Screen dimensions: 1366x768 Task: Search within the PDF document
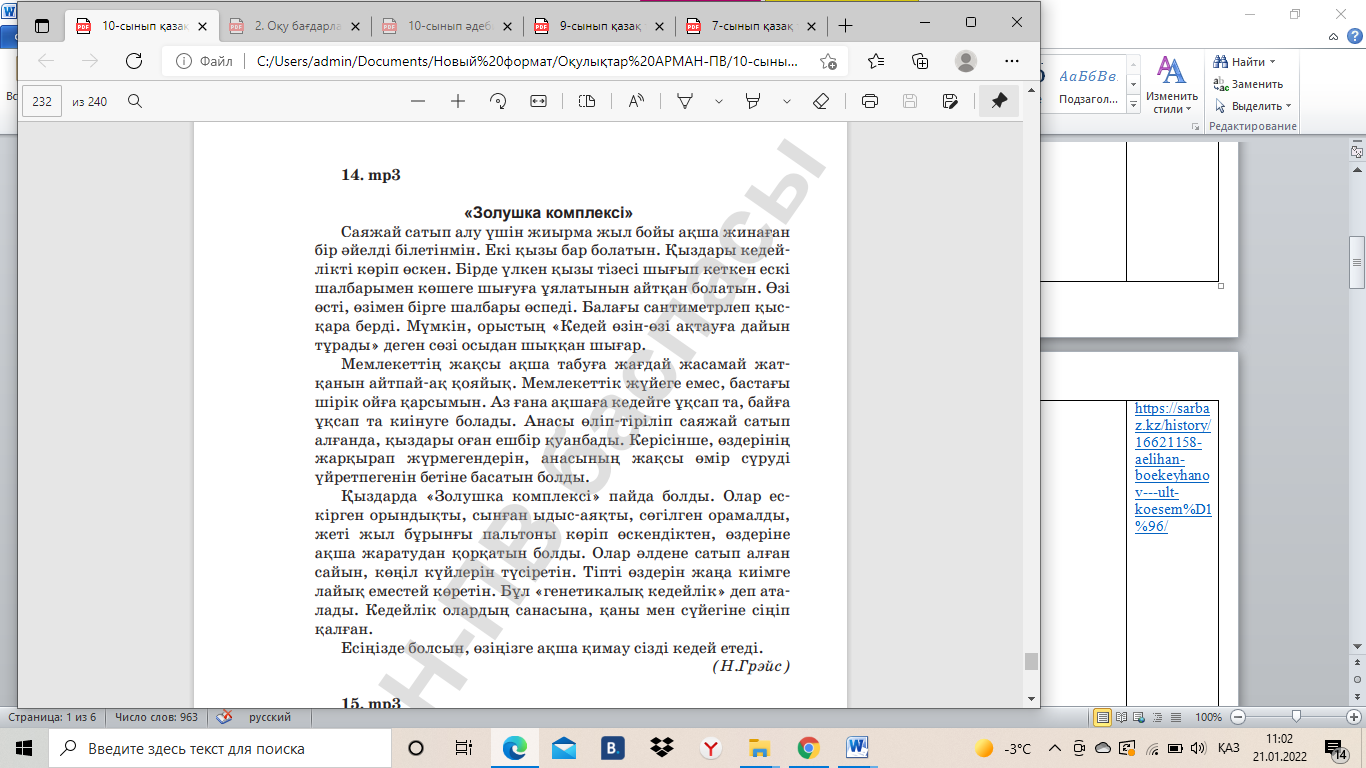(135, 101)
